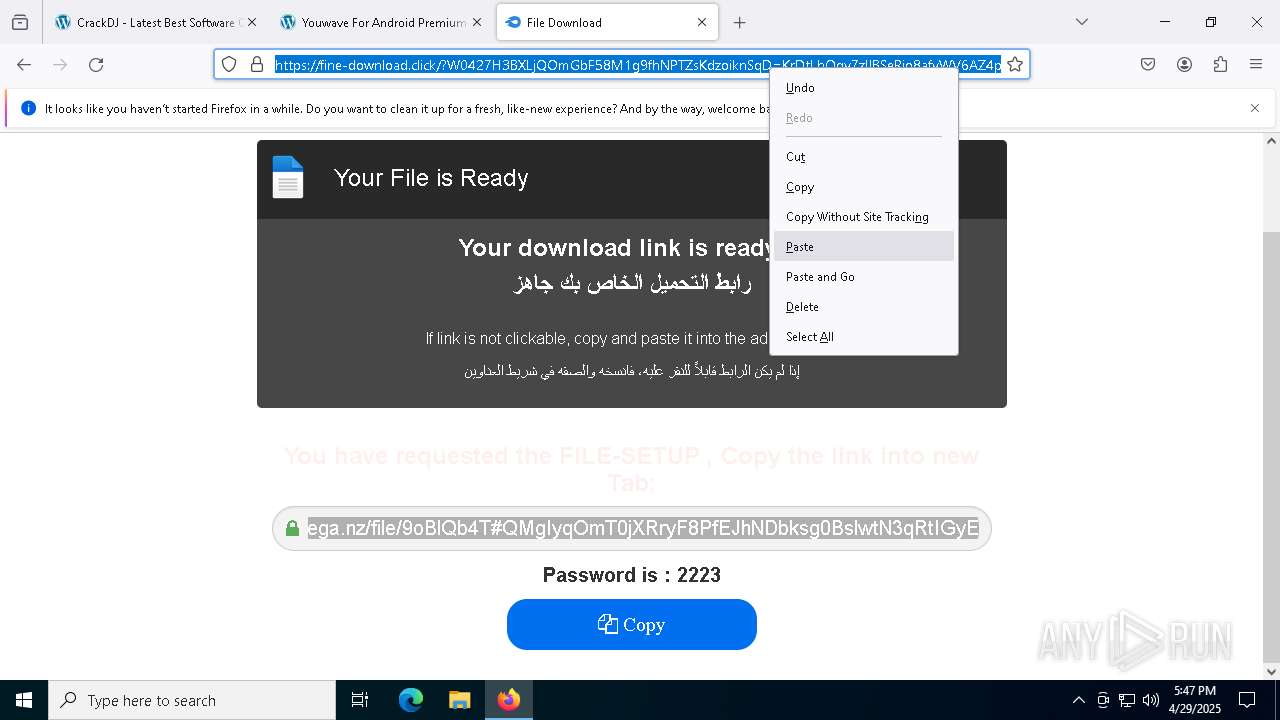Screen dimensions: 1280x720
Task: Open Windows notification center
Action: 1247,700
